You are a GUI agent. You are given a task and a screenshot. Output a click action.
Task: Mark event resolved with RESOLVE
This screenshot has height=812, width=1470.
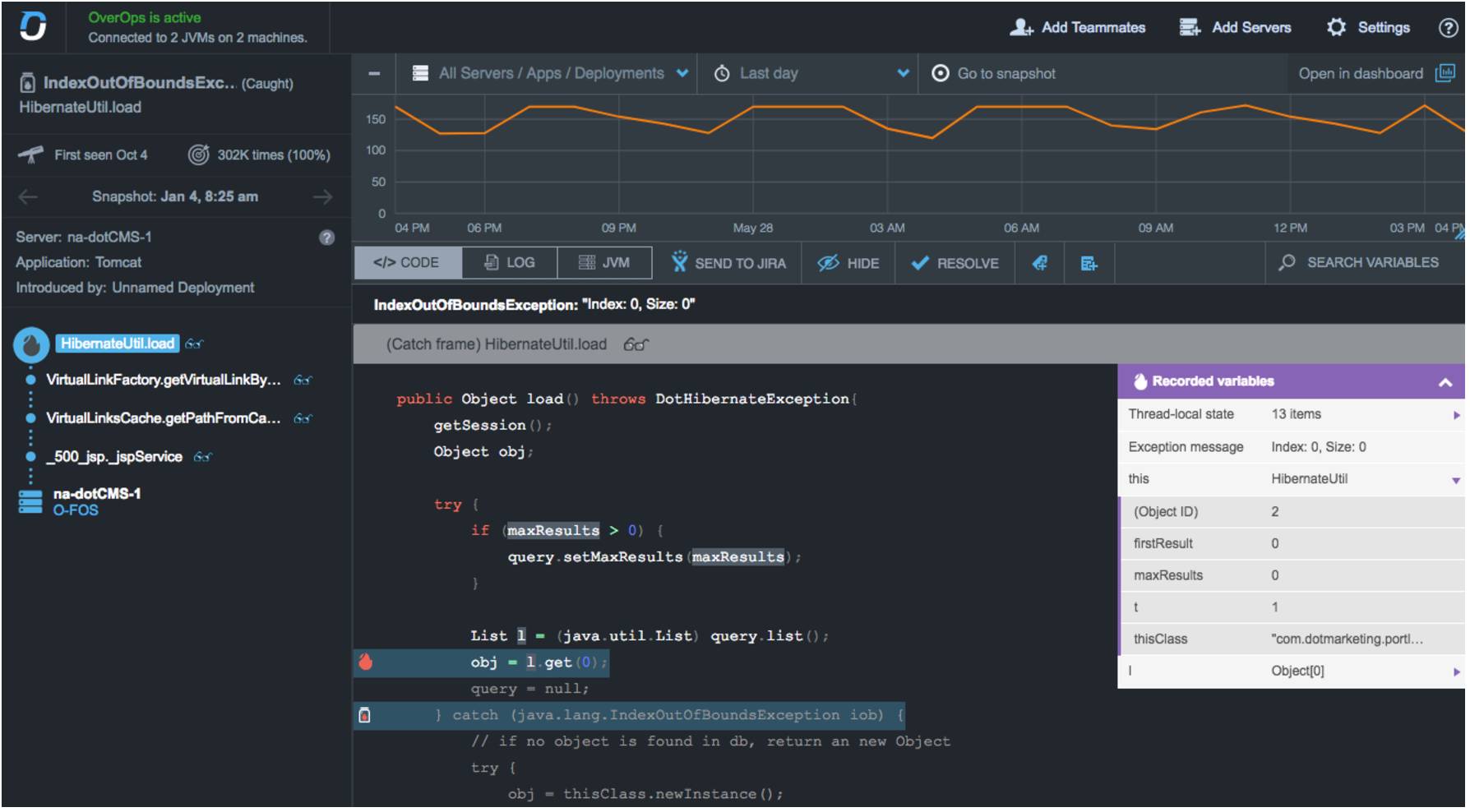coord(955,263)
